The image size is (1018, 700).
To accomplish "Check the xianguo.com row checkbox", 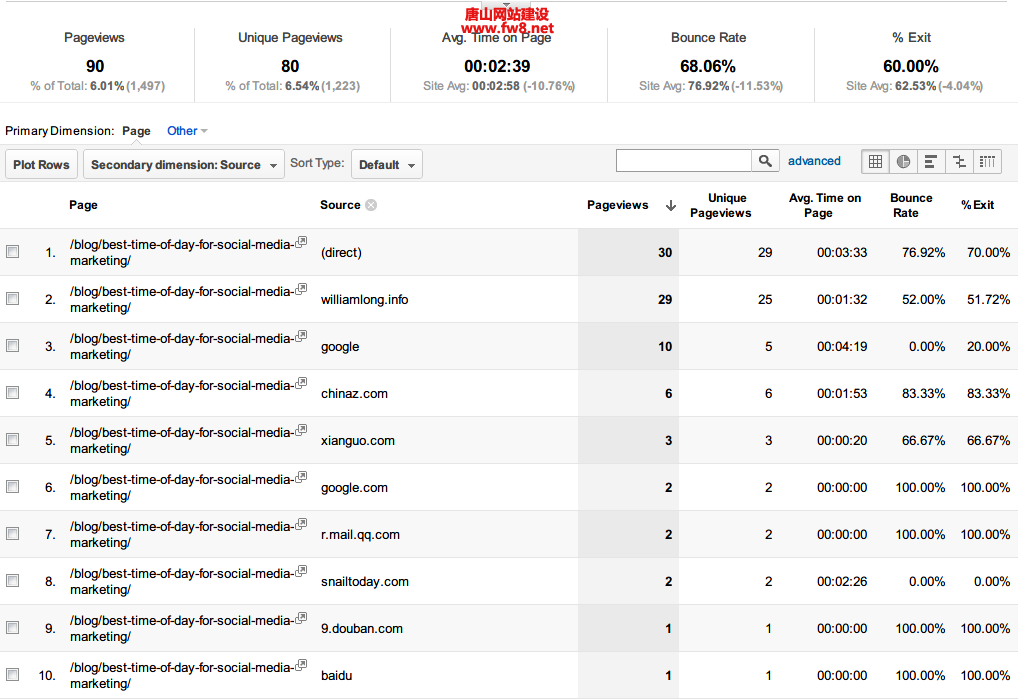I will pos(12,440).
